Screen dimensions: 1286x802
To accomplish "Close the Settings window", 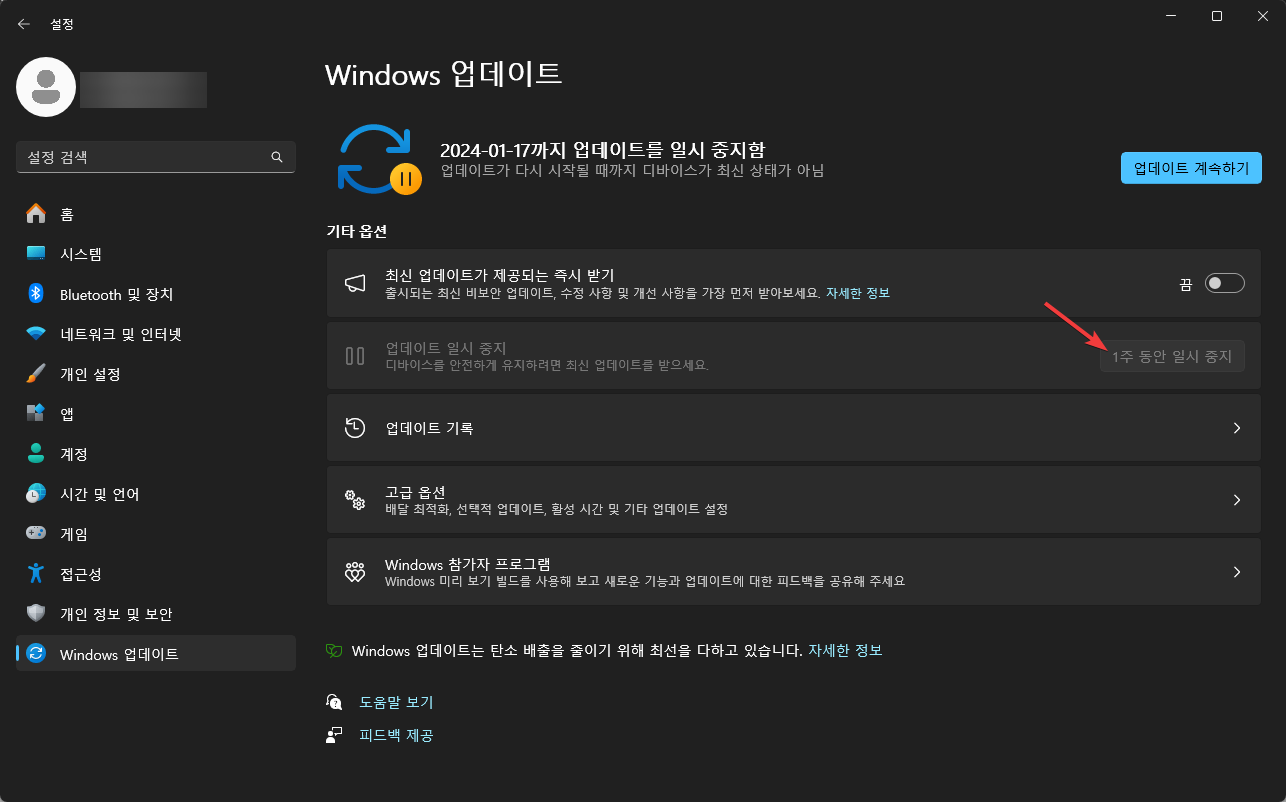I will pos(1263,16).
